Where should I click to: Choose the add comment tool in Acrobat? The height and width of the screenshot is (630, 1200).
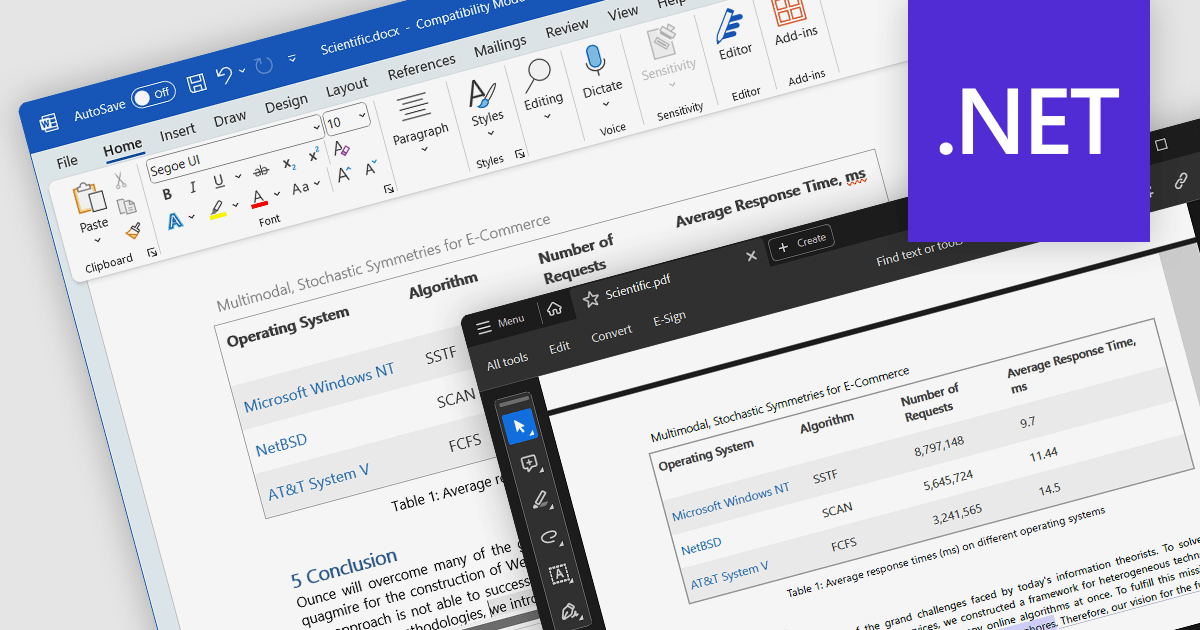tap(530, 464)
